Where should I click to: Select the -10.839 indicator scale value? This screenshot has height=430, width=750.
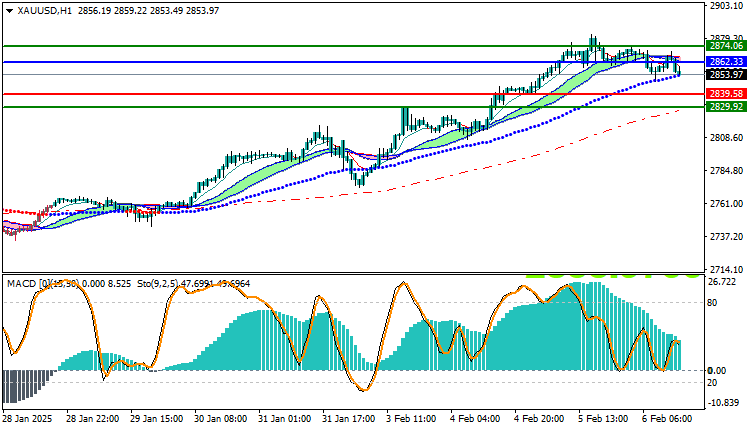(x=724, y=403)
